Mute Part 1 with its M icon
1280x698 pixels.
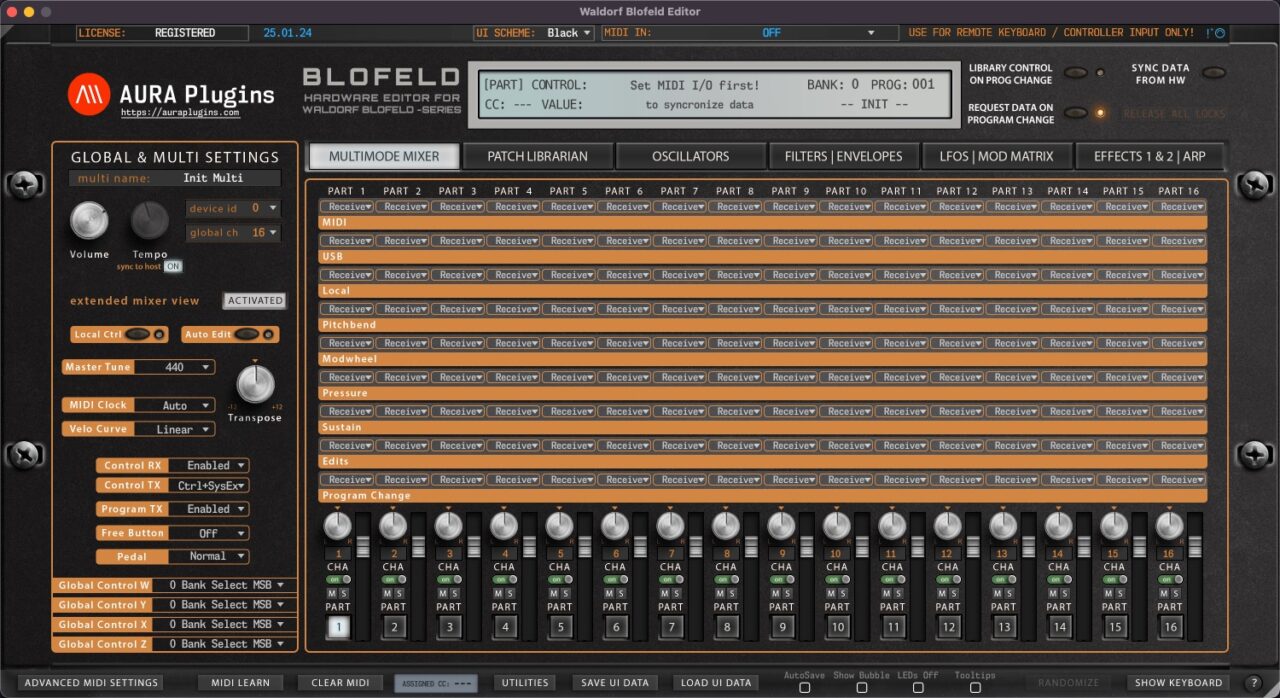[x=334, y=593]
